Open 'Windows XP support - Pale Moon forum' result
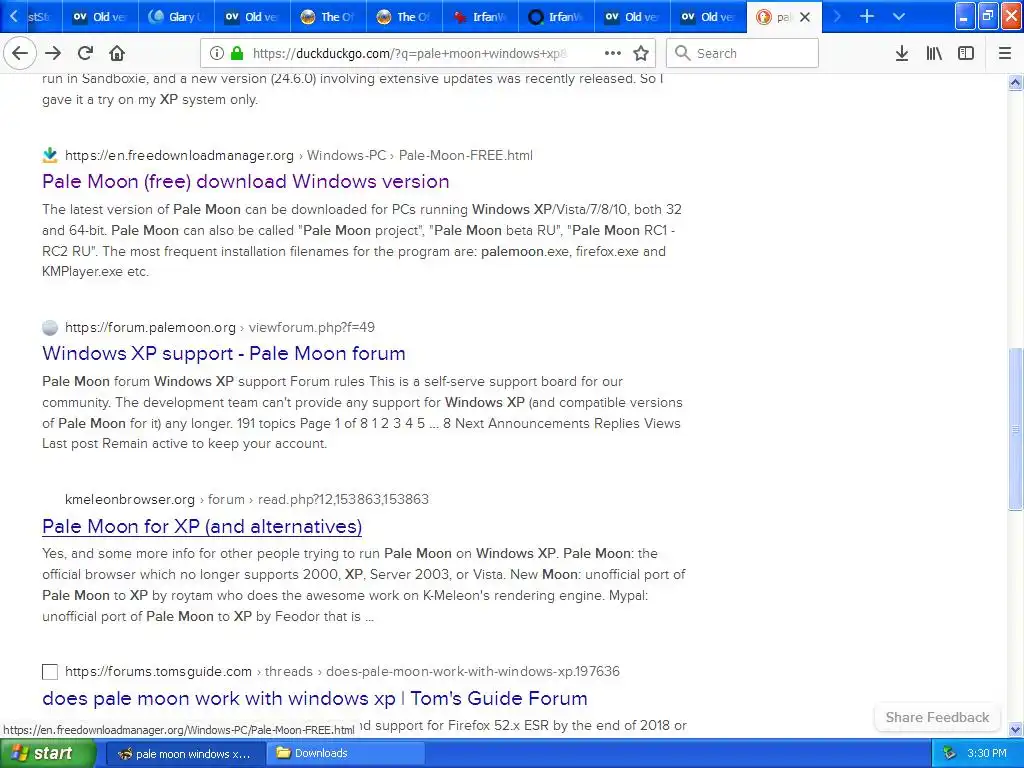Viewport: 1024px width, 768px height. tap(223, 353)
